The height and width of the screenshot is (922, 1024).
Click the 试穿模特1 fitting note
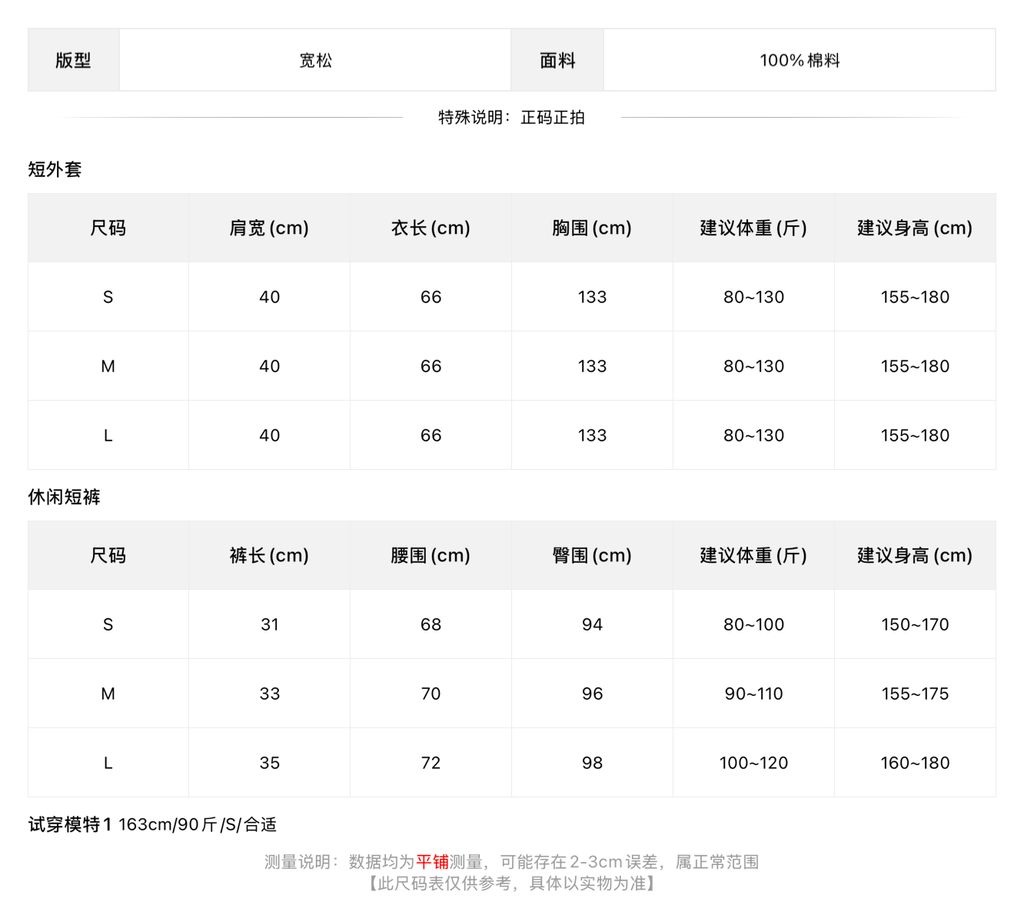coord(153,825)
